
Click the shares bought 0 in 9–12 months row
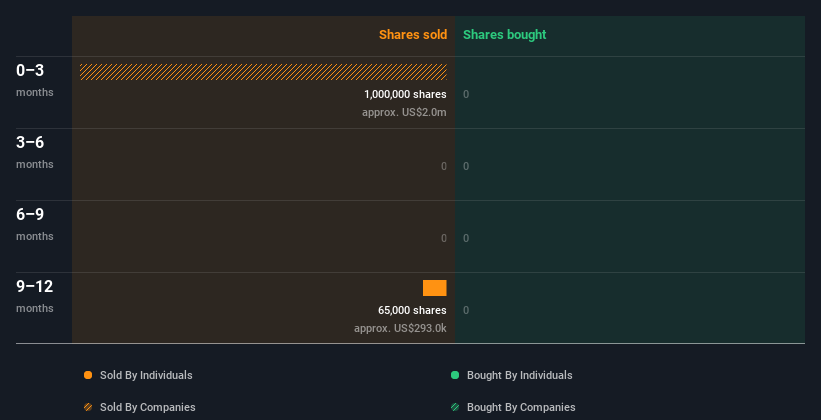466,310
